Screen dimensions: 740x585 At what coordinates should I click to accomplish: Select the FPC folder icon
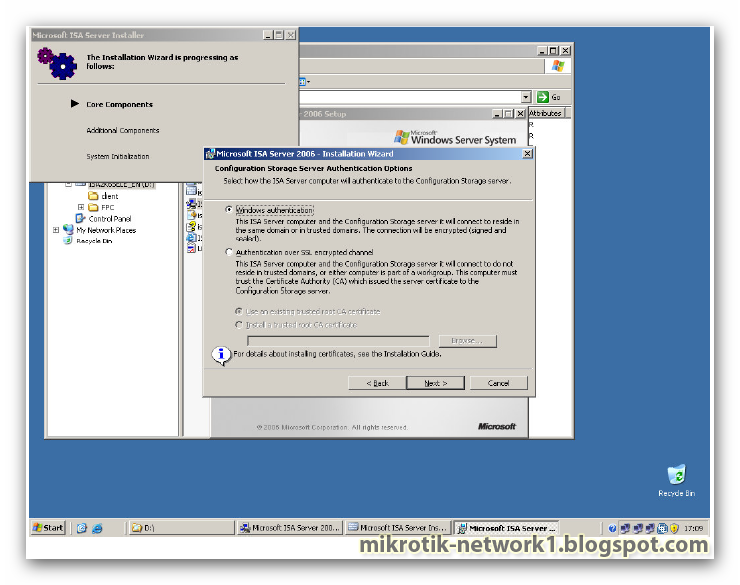tap(93, 207)
